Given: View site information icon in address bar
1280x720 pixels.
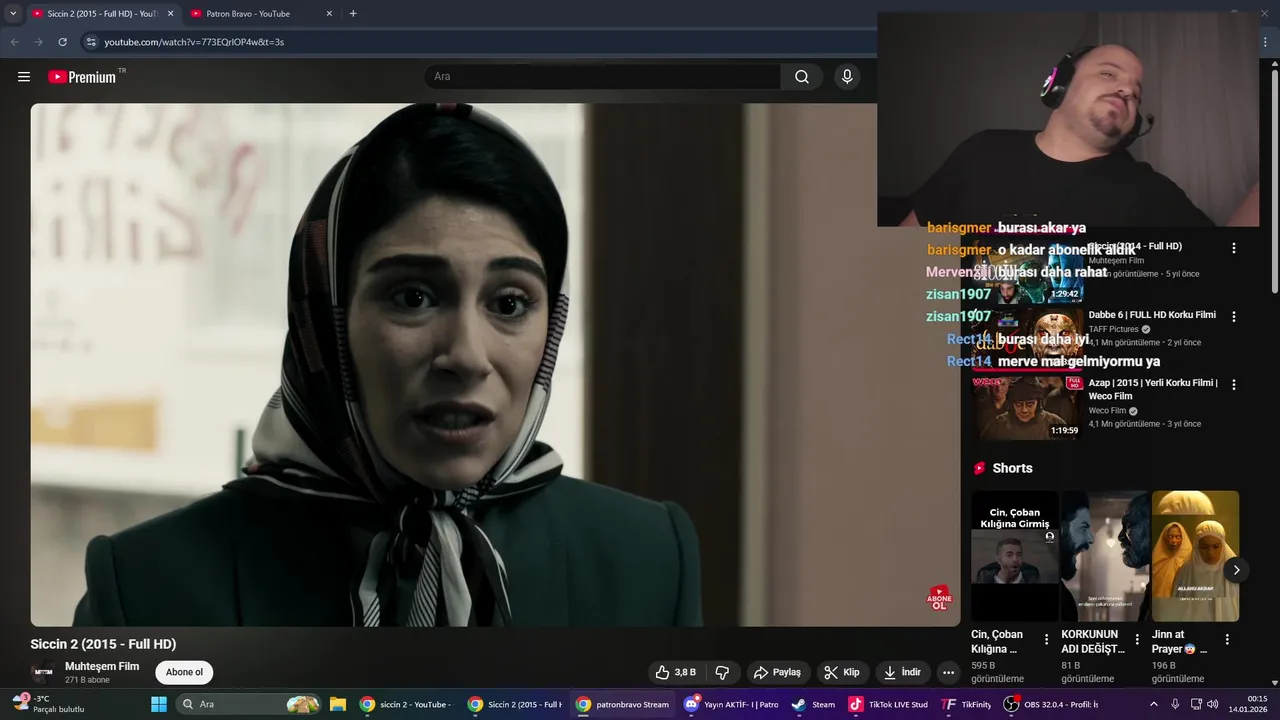Looking at the screenshot, I should (91, 42).
